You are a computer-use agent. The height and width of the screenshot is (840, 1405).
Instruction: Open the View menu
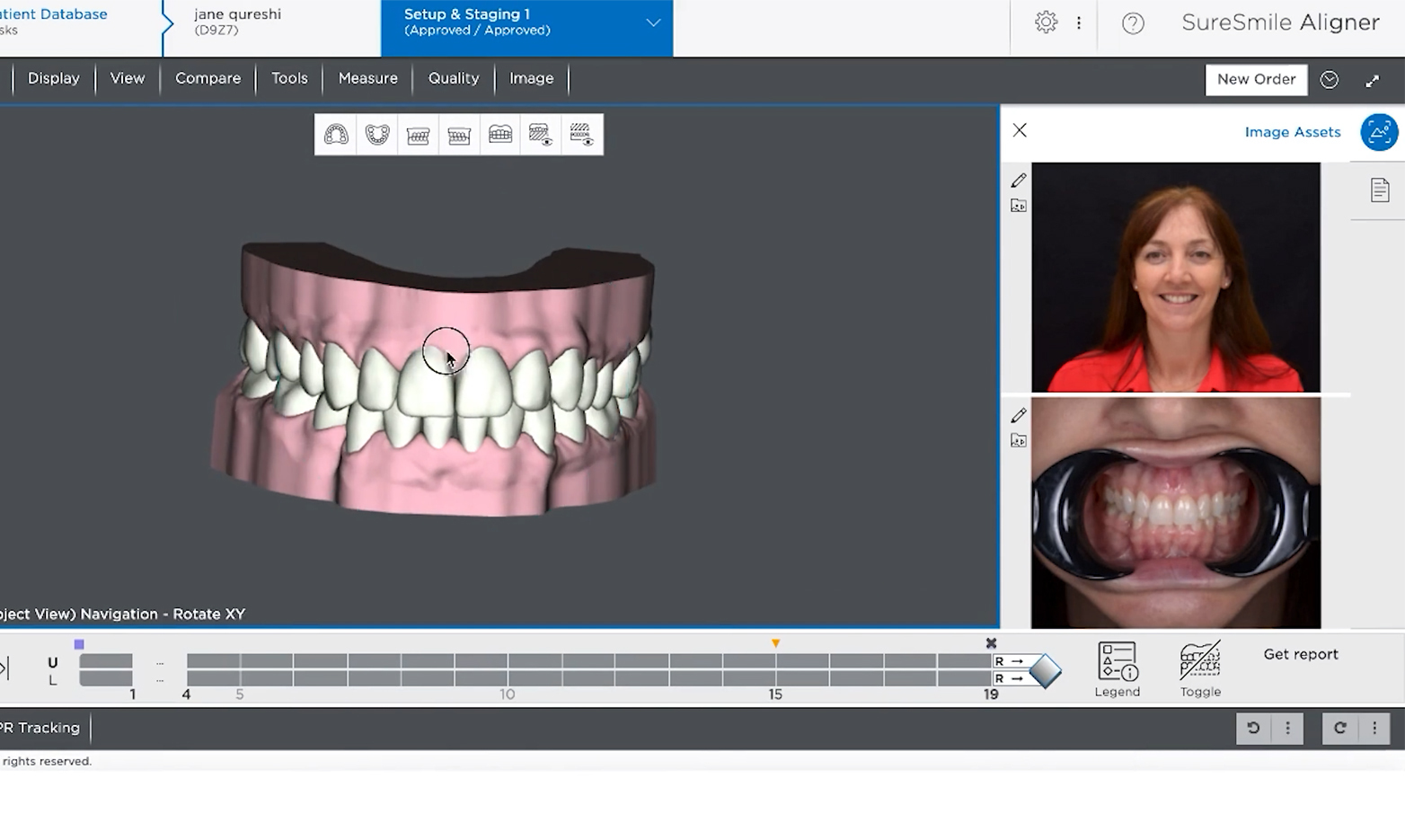point(128,78)
